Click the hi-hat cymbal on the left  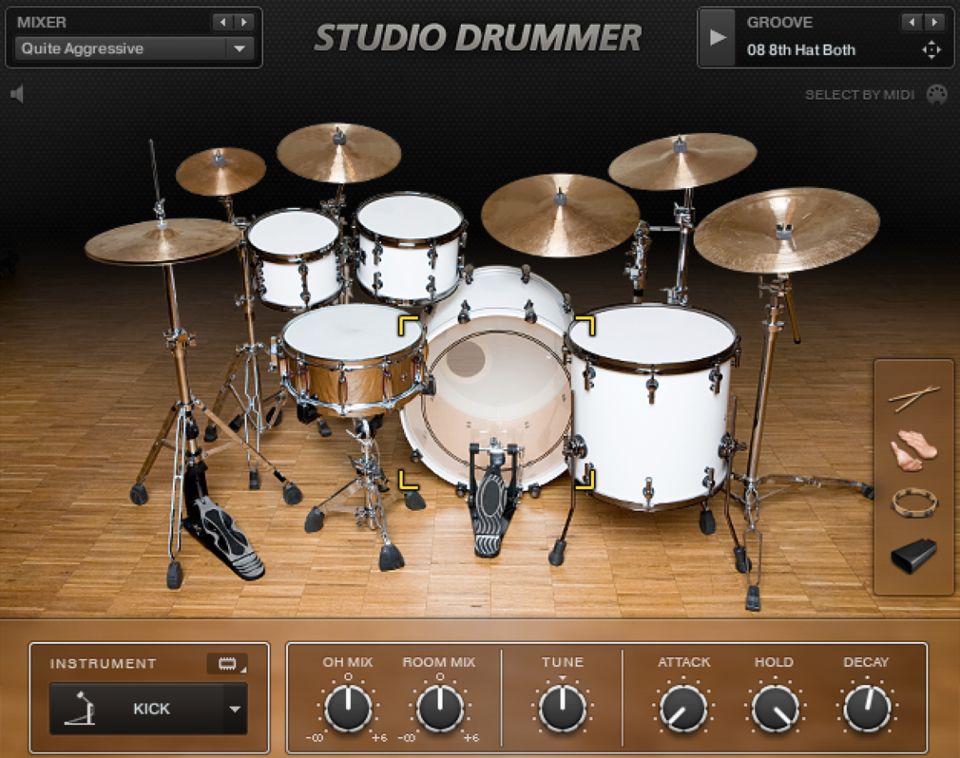162,241
